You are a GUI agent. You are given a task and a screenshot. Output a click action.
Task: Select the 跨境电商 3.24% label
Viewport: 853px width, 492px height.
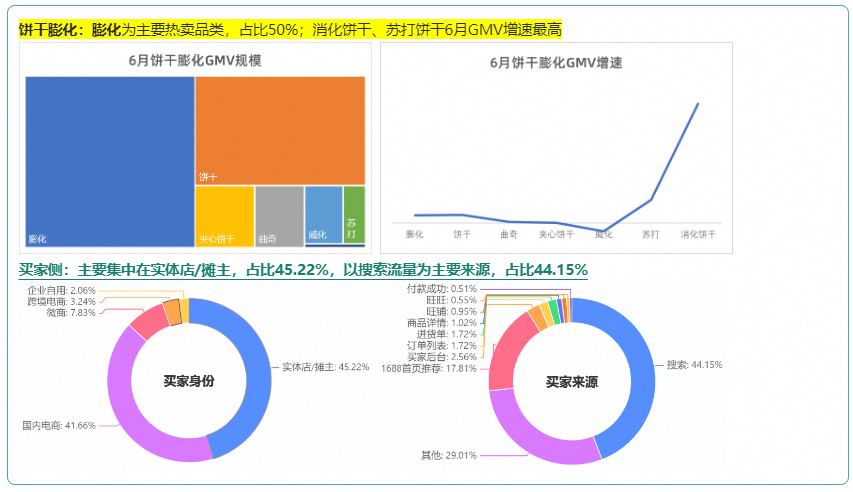coord(61,301)
